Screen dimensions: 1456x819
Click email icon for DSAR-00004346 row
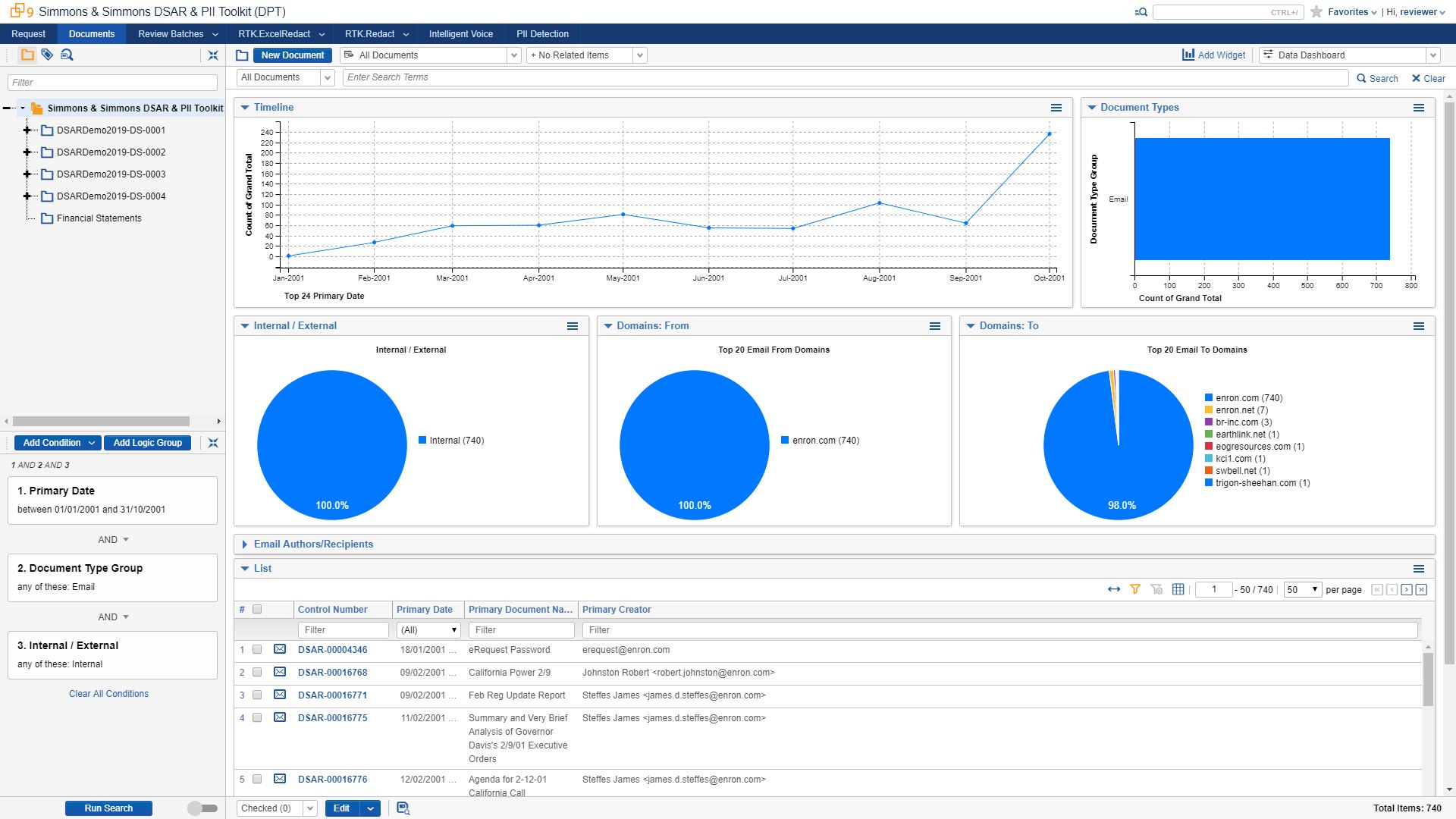280,649
